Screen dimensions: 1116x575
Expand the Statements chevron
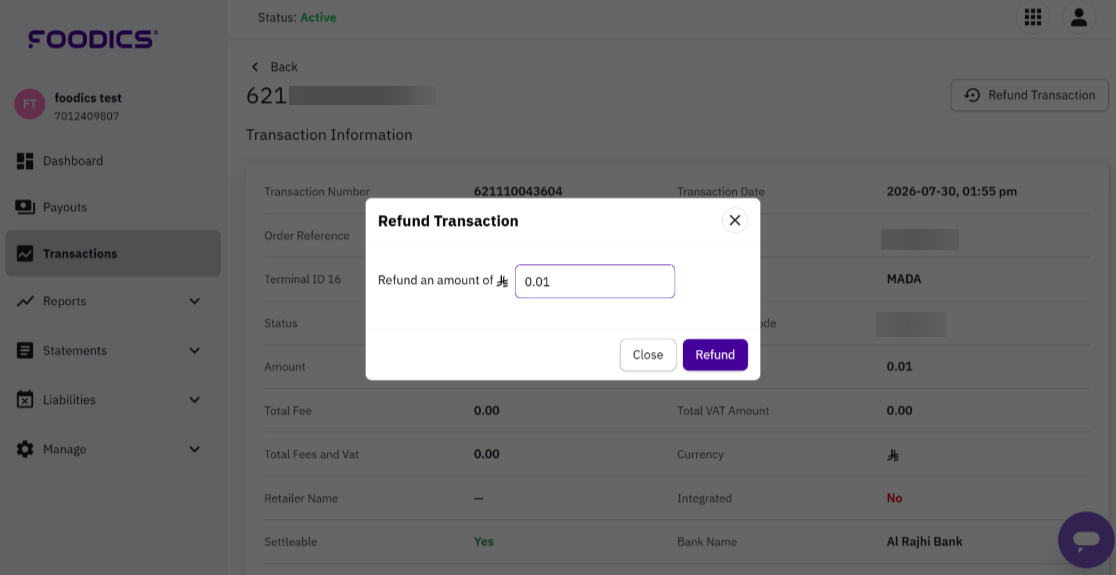(x=194, y=350)
